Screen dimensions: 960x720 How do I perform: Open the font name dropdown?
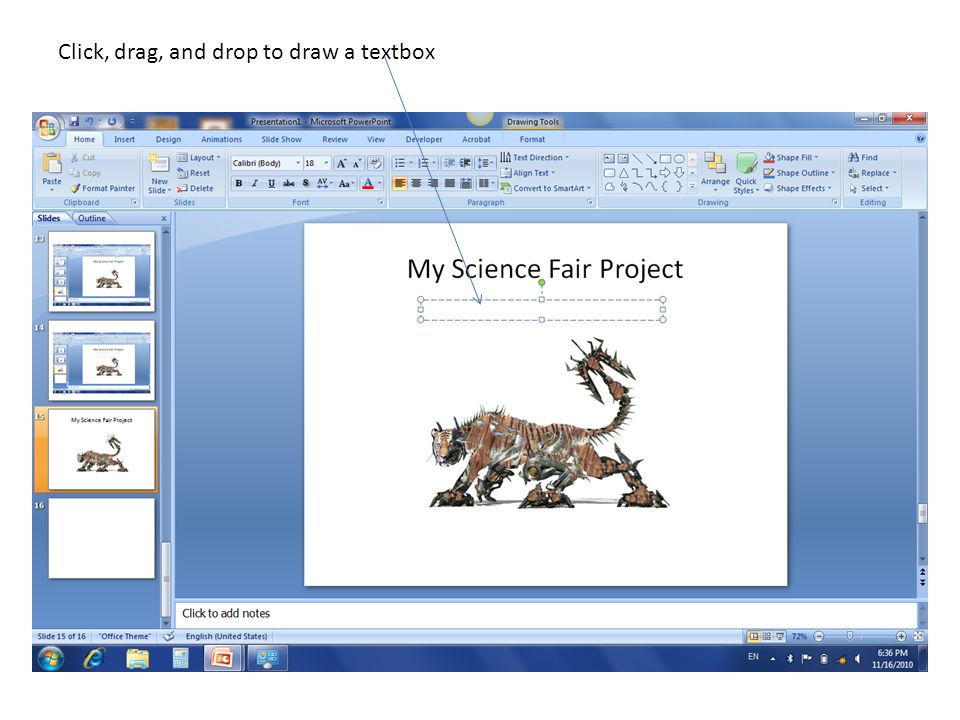point(298,163)
